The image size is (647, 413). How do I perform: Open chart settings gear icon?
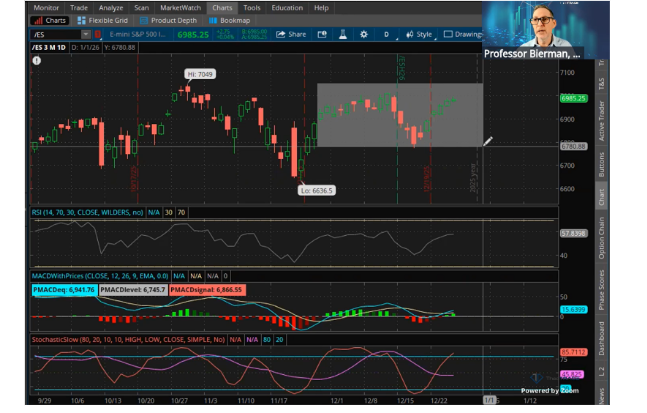[364, 34]
